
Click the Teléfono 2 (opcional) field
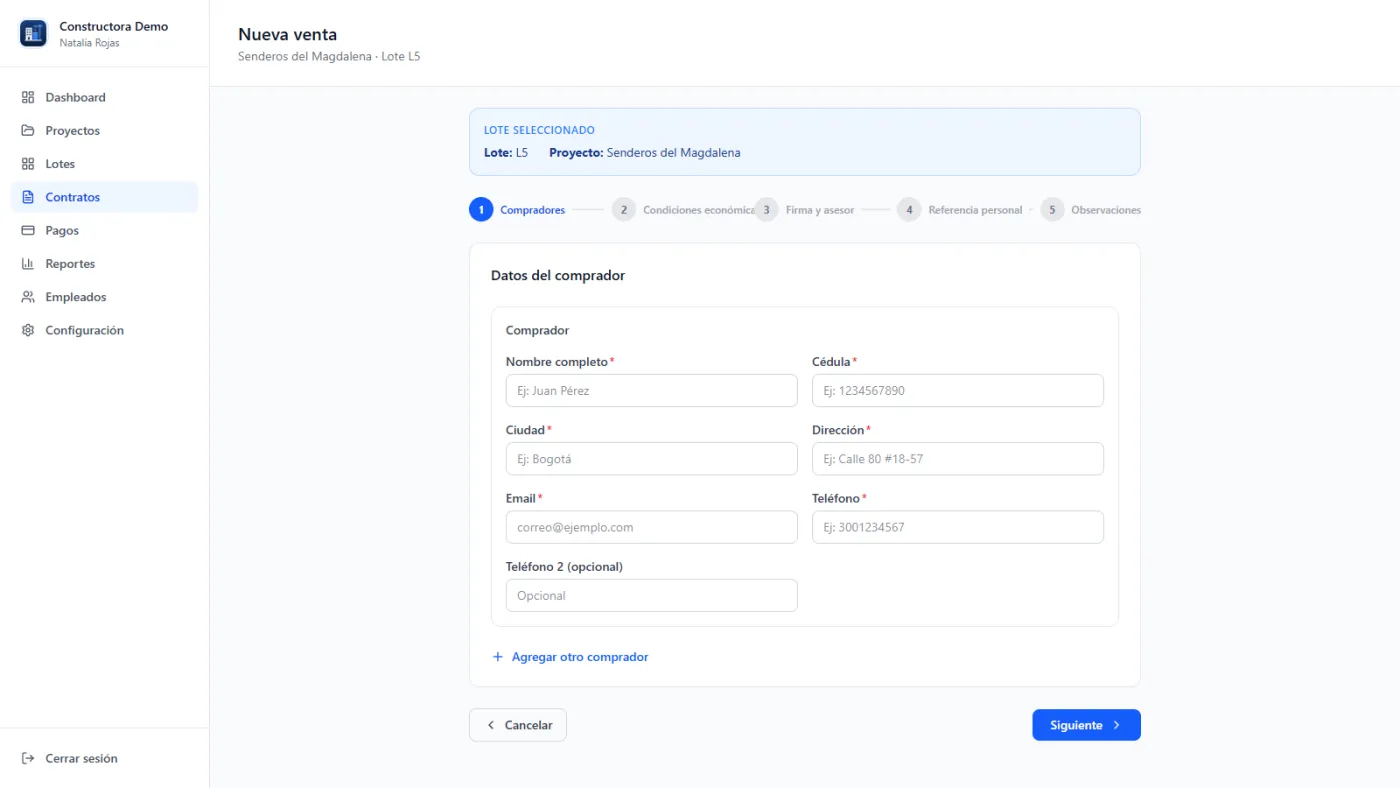point(652,595)
